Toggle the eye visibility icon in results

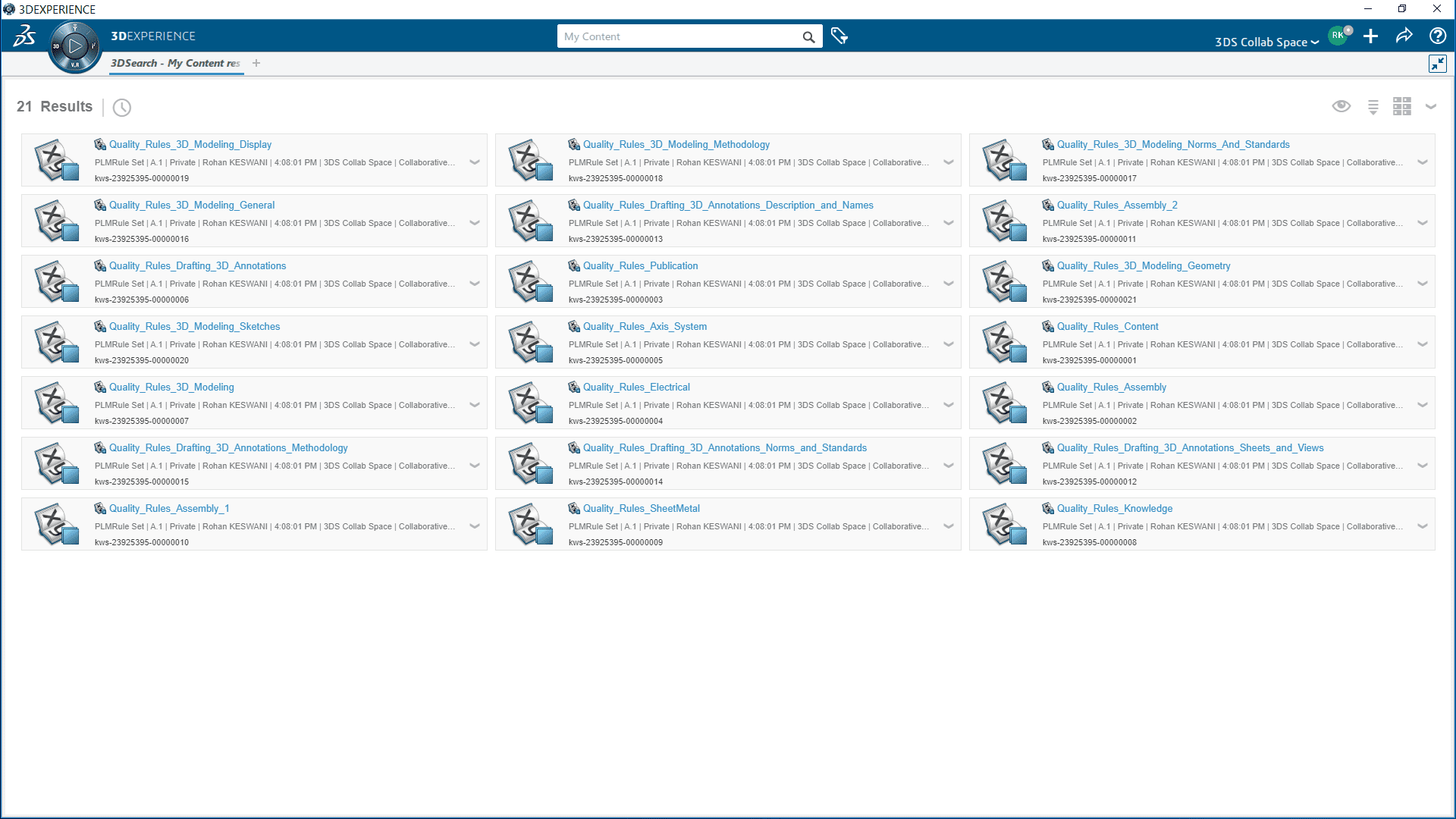coord(1341,107)
